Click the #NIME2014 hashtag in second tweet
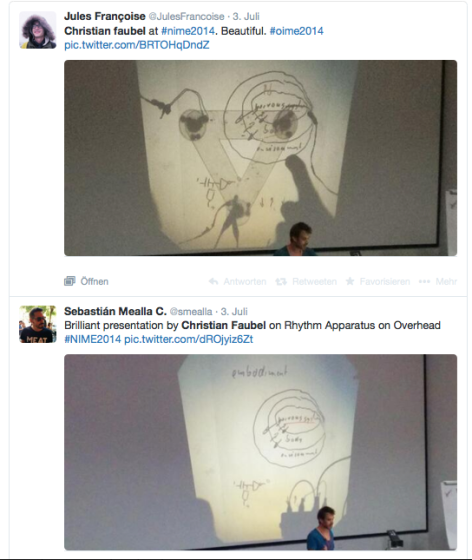 [x=92, y=339]
